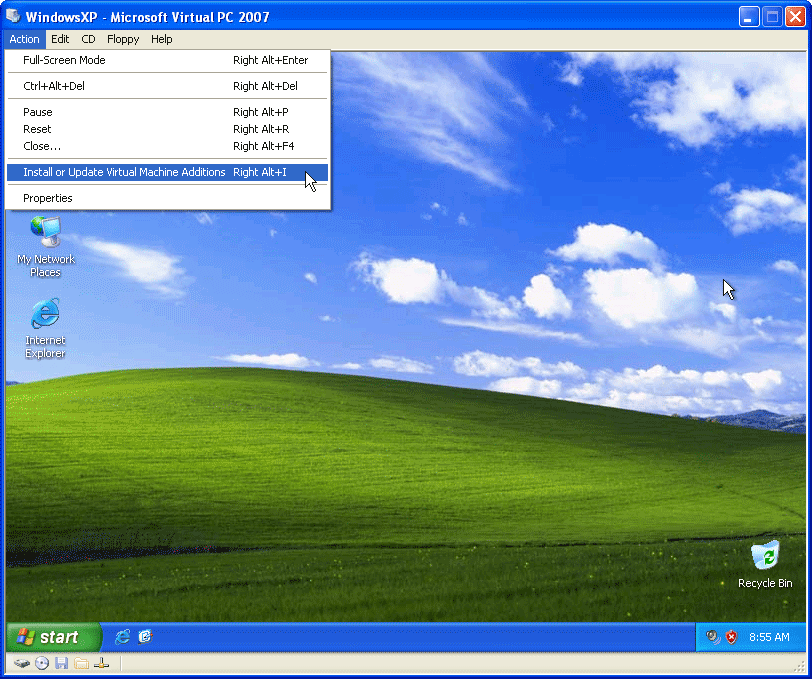Screen dimensions: 812x679
Task: Click the 8:55 AM taskbar clock
Action: (x=769, y=637)
